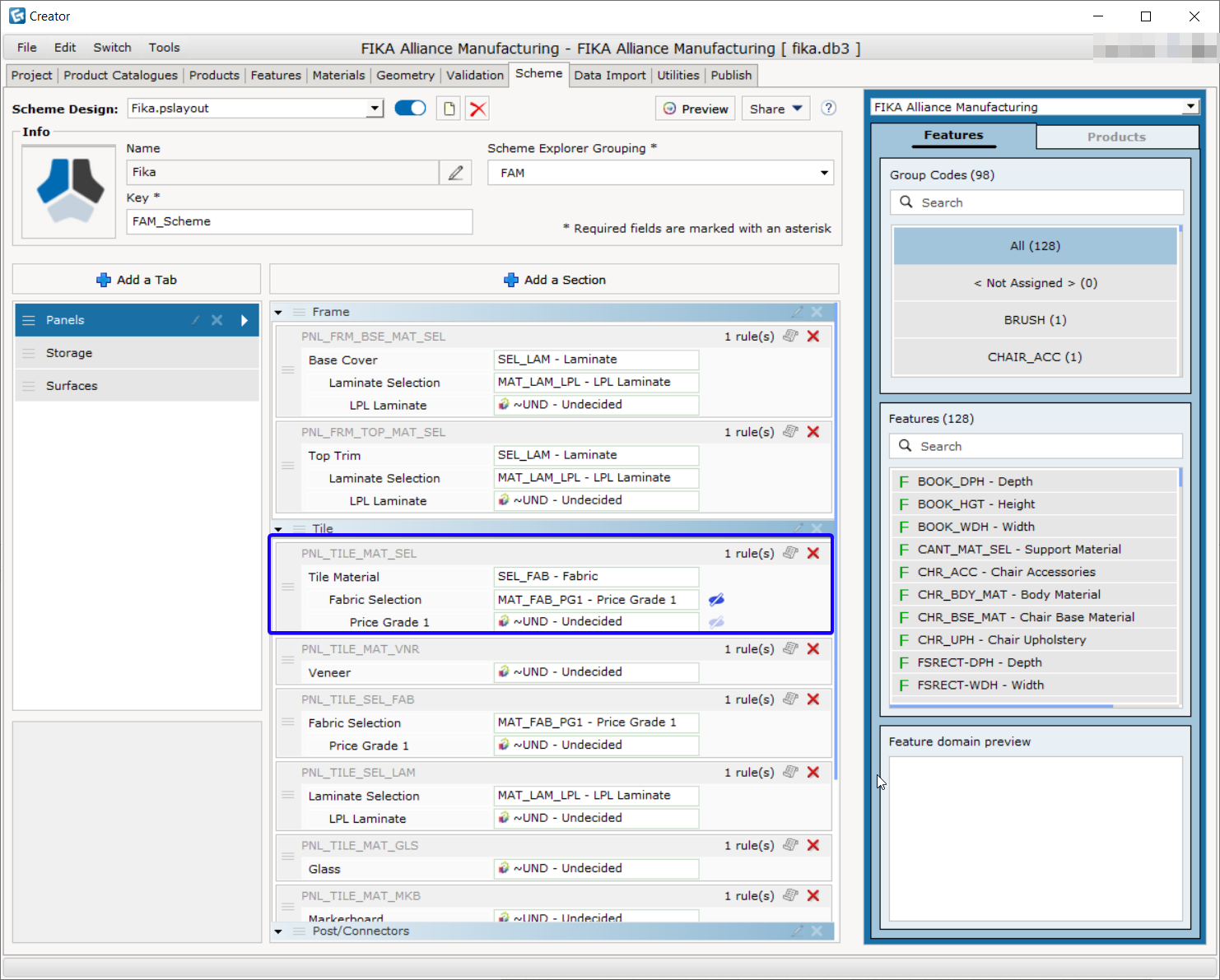Open Scheme Design Fika.pslayout dropdown
Image resolution: width=1220 pixels, height=980 pixels.
[375, 108]
